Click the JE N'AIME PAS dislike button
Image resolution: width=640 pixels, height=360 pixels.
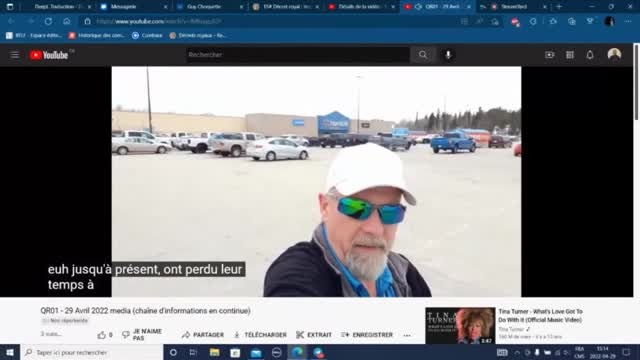[142, 335]
